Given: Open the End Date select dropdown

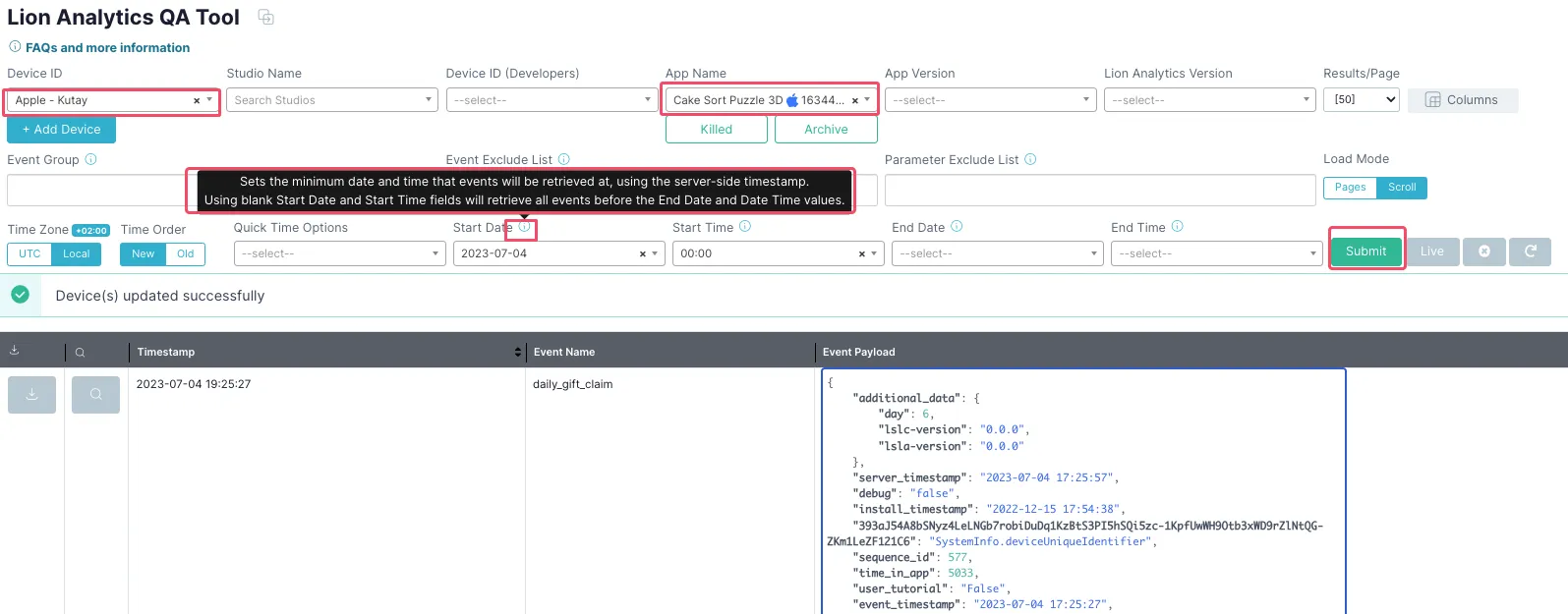Looking at the screenshot, I should tap(998, 253).
